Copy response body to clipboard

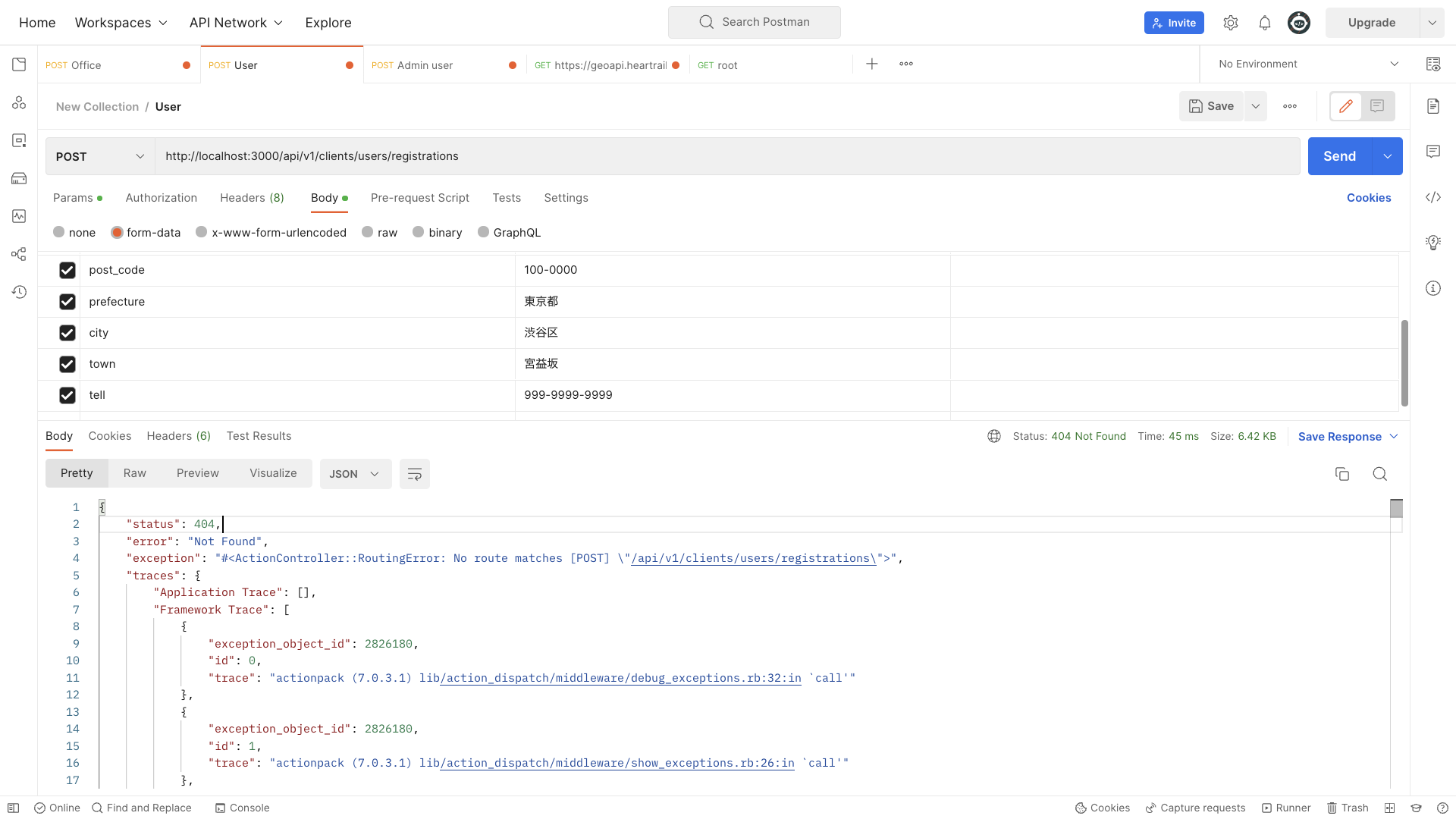[x=1341, y=474]
